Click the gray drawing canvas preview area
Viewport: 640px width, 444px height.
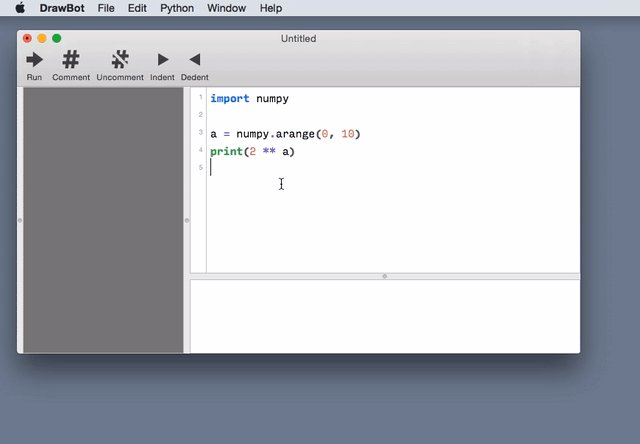[x=103, y=220]
